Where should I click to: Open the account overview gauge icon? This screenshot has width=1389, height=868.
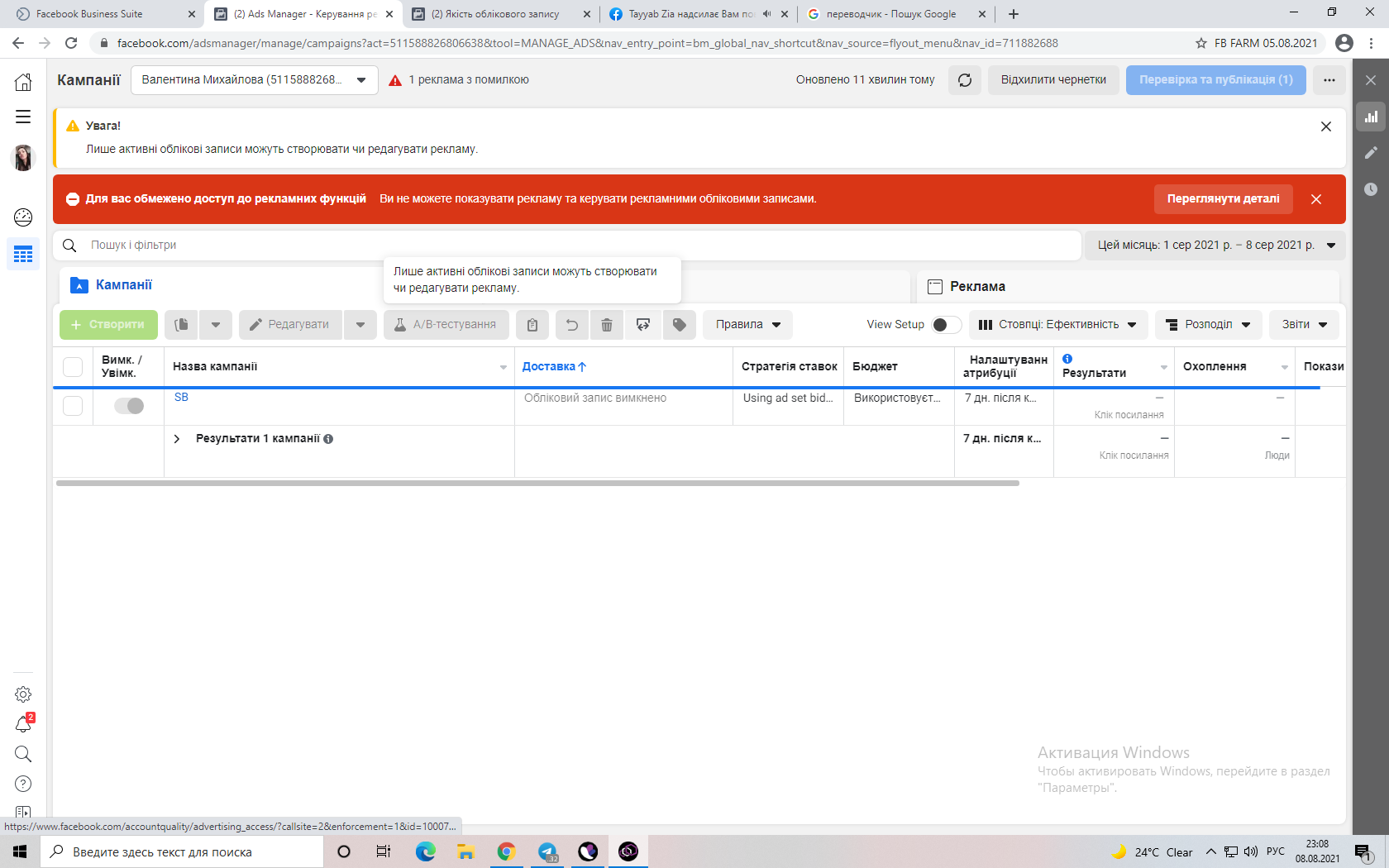(x=23, y=217)
